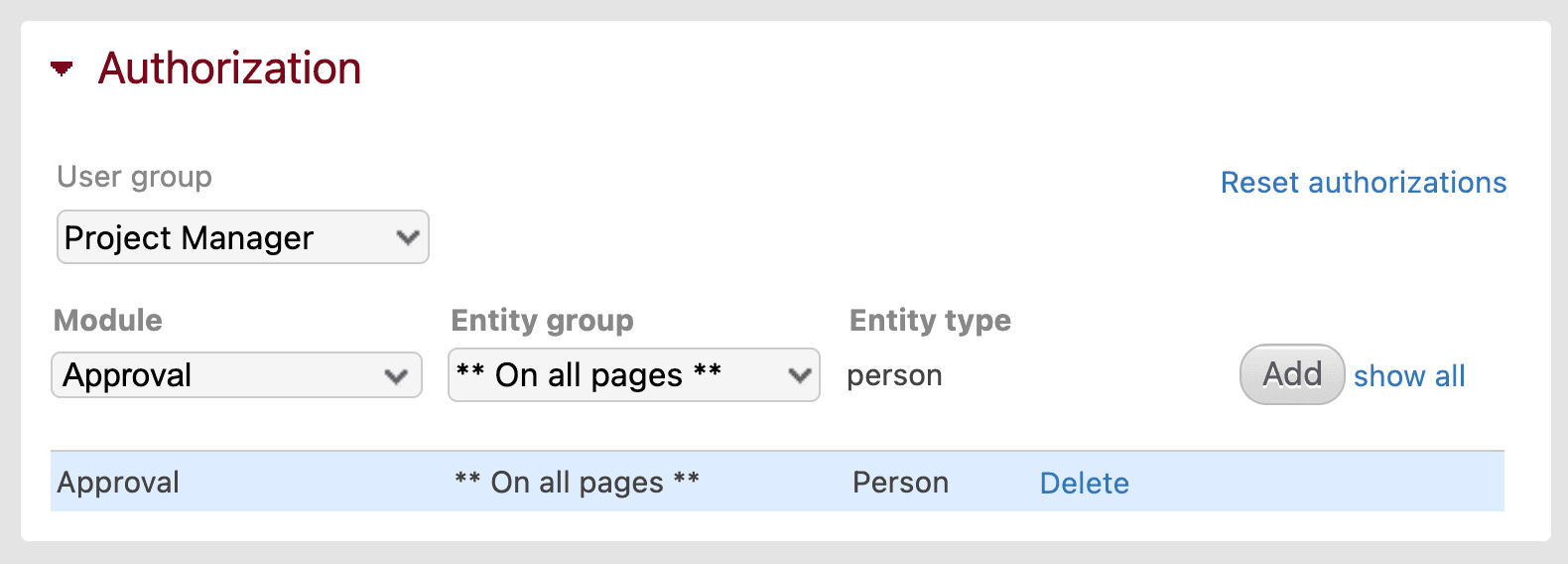1568x564 pixels.
Task: Click the 'show all' link
Action: 1408,376
